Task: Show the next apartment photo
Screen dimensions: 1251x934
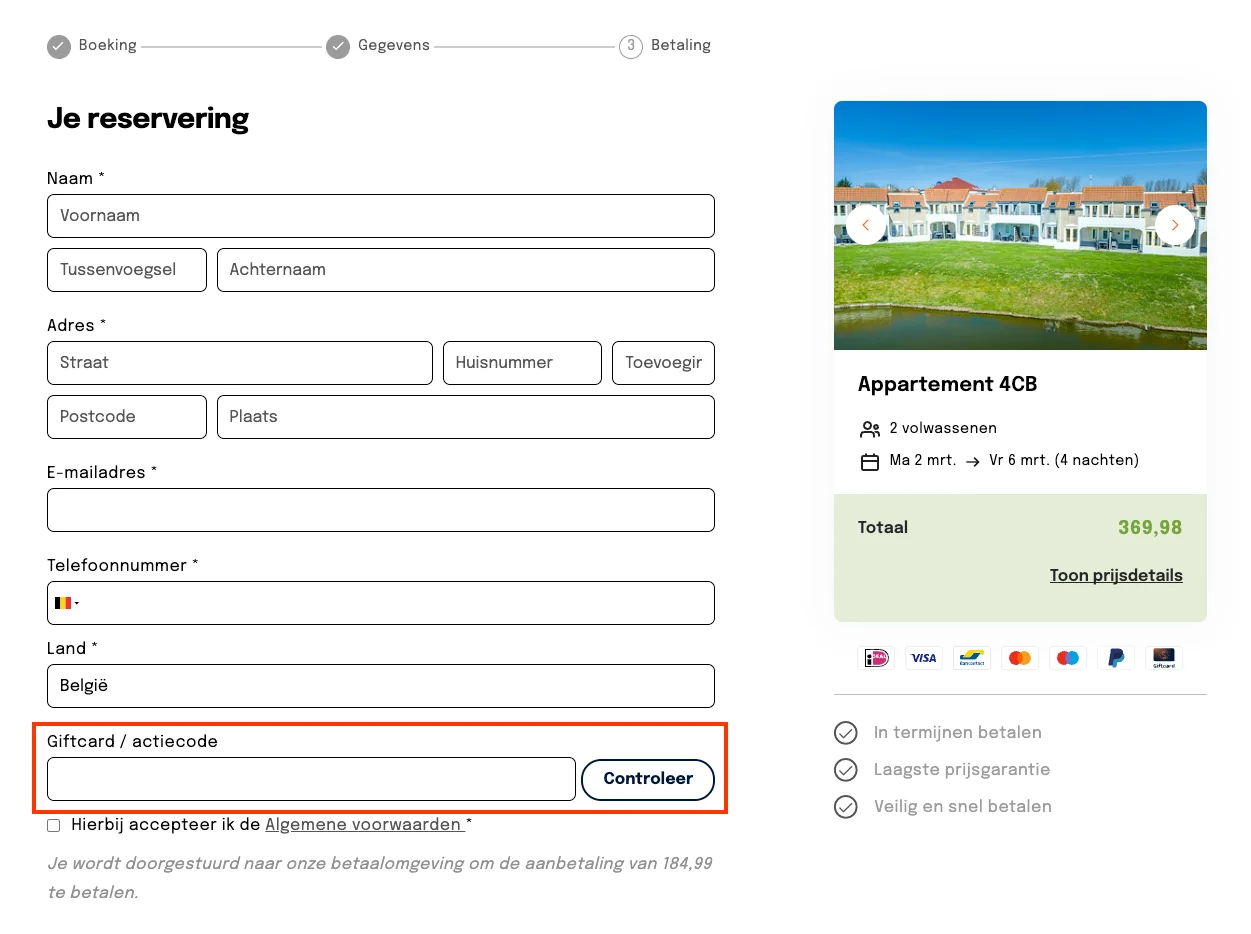Action: coord(1175,225)
